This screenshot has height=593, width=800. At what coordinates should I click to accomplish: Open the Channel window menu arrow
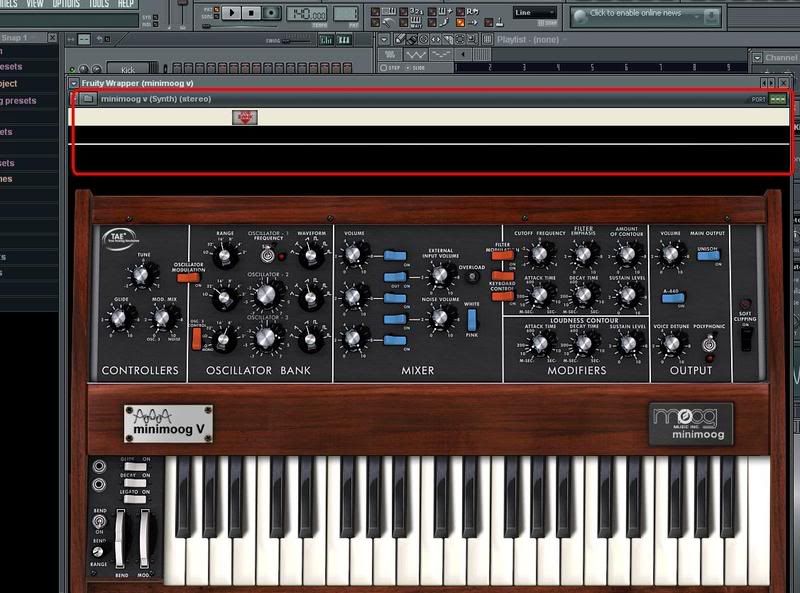[x=757, y=58]
